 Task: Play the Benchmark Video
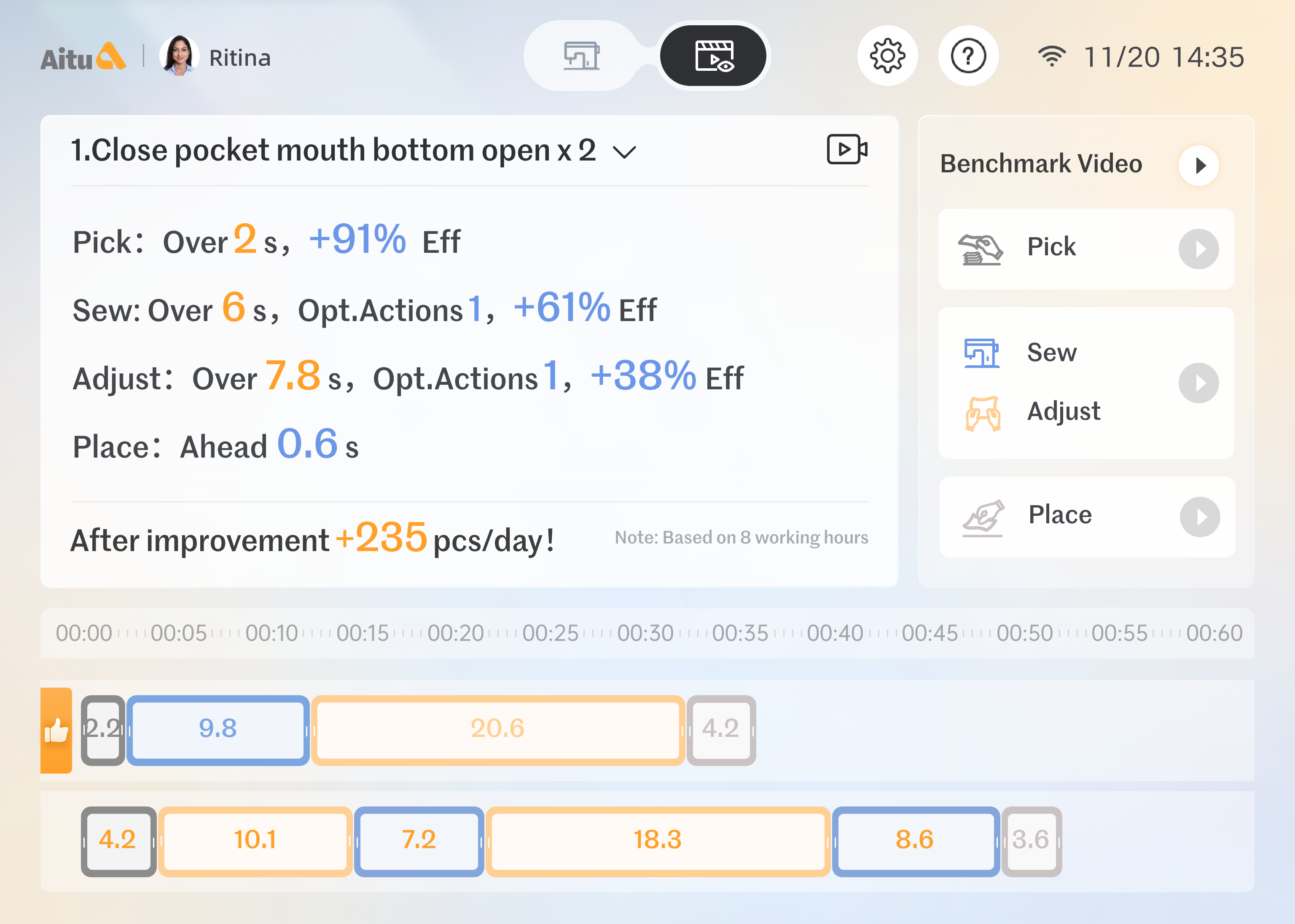[x=1199, y=166]
